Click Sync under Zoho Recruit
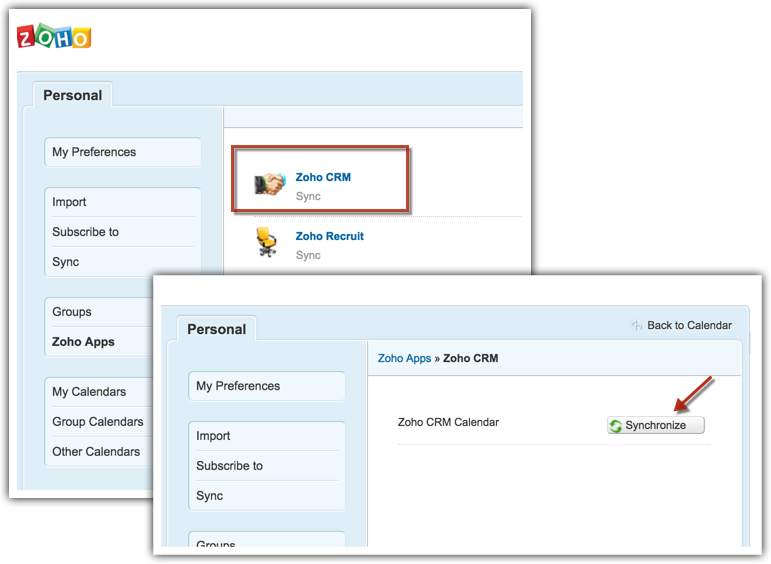Image resolution: width=771 pixels, height=564 pixels. click(308, 255)
